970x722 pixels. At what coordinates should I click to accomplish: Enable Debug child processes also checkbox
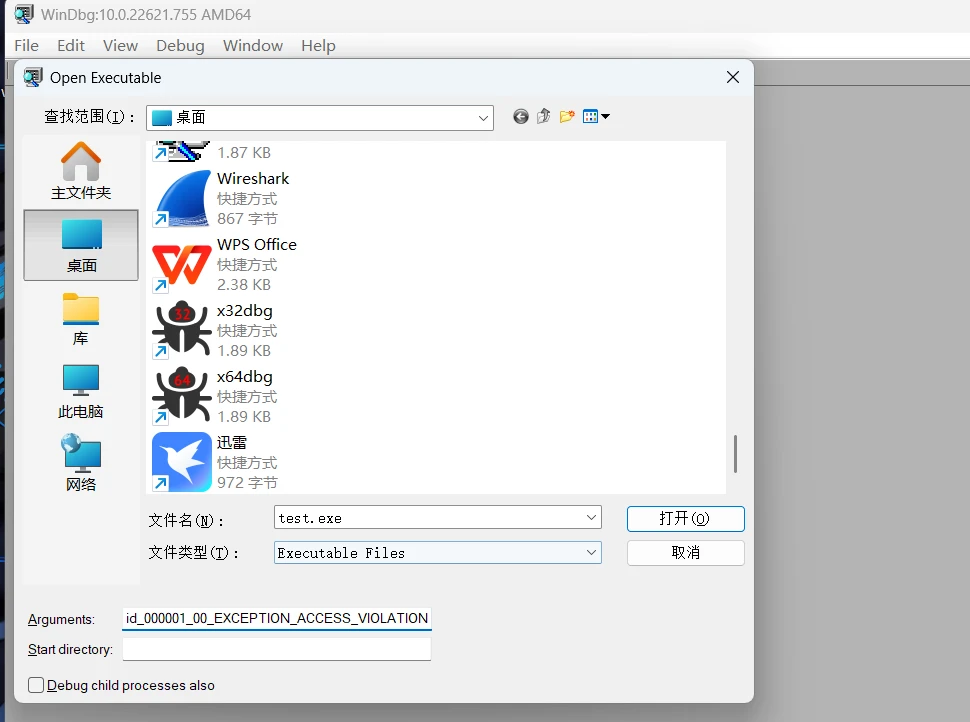point(36,685)
